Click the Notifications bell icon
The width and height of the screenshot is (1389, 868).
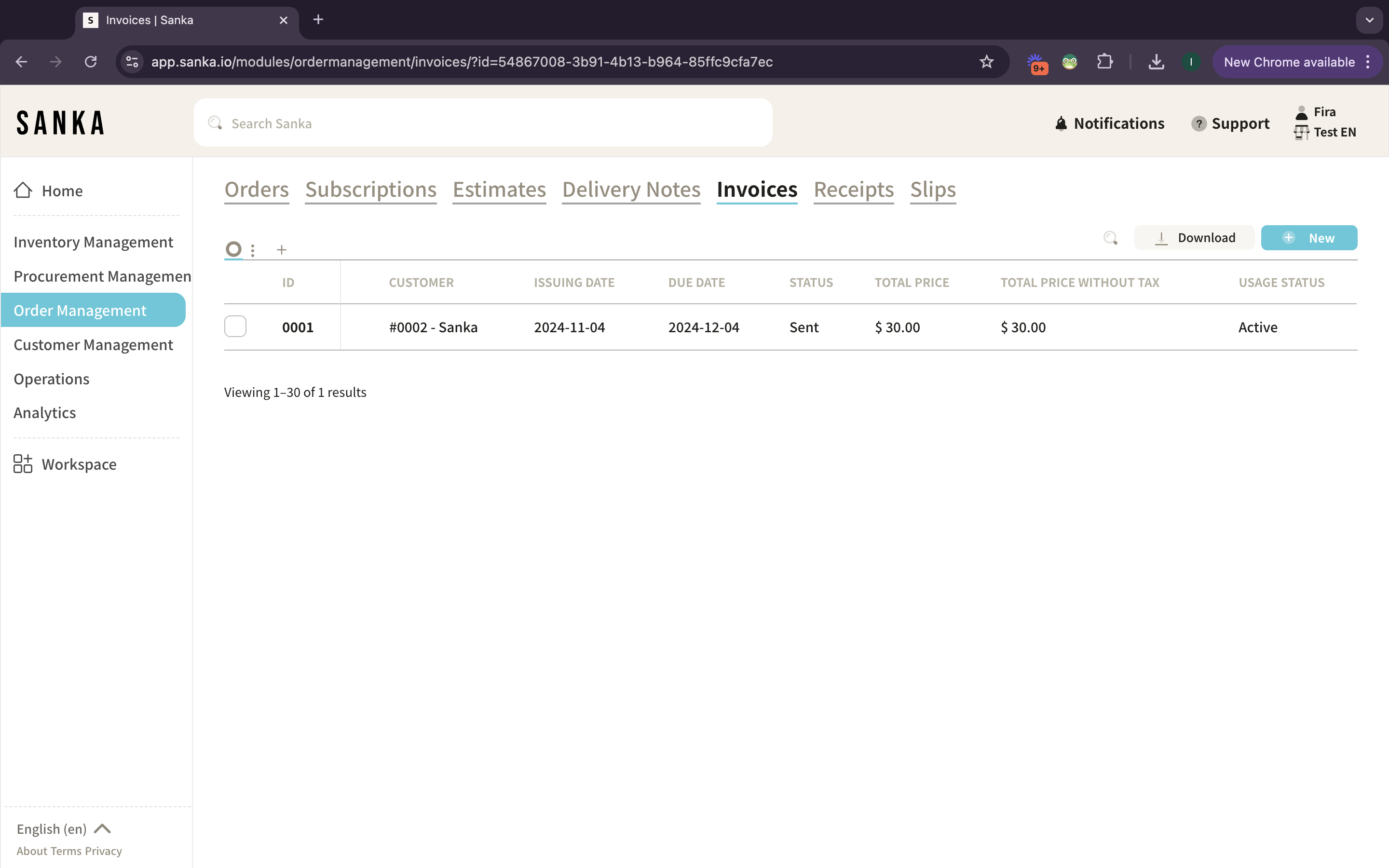coord(1061,123)
